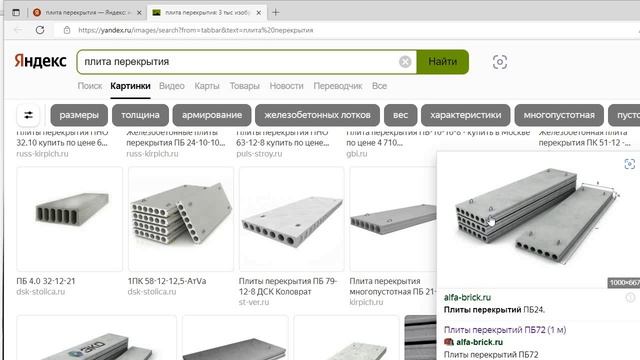Open the st-ver.ru source link
640x360 pixels.
point(253,302)
